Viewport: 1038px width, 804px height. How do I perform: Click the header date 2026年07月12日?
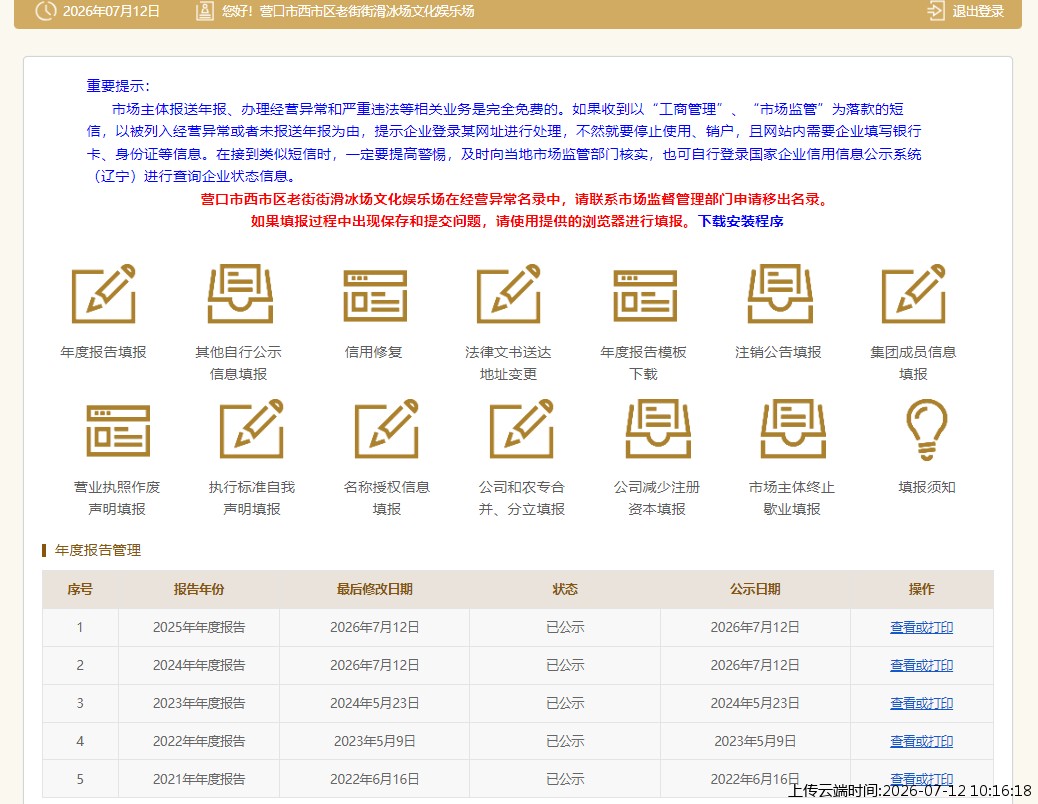pyautogui.click(x=111, y=11)
